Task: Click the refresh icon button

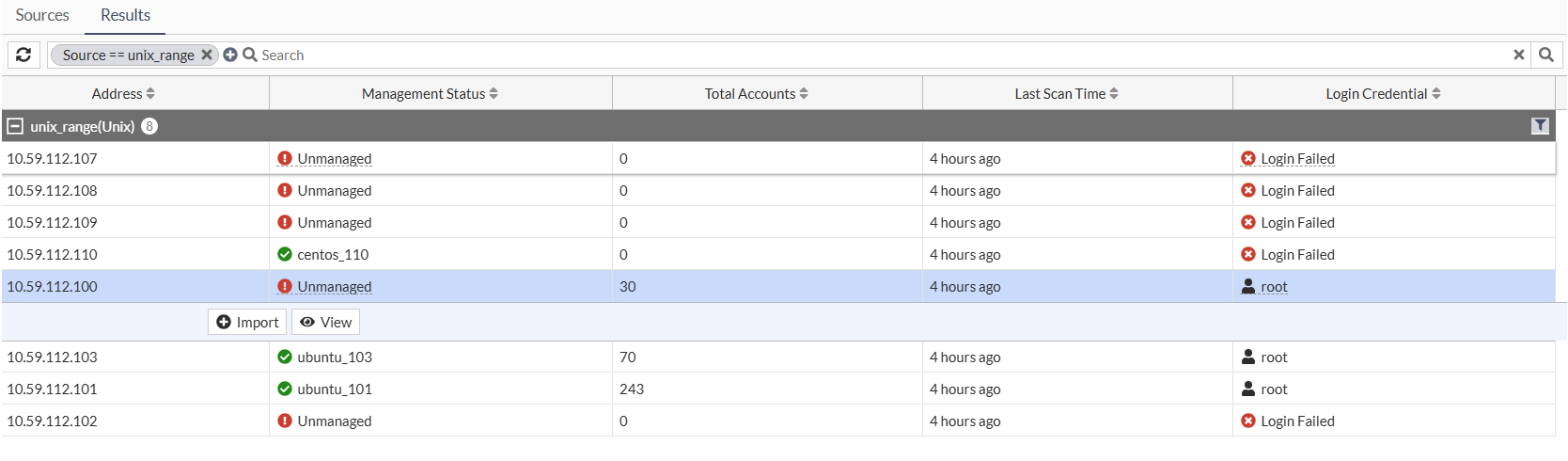Action: (24, 55)
